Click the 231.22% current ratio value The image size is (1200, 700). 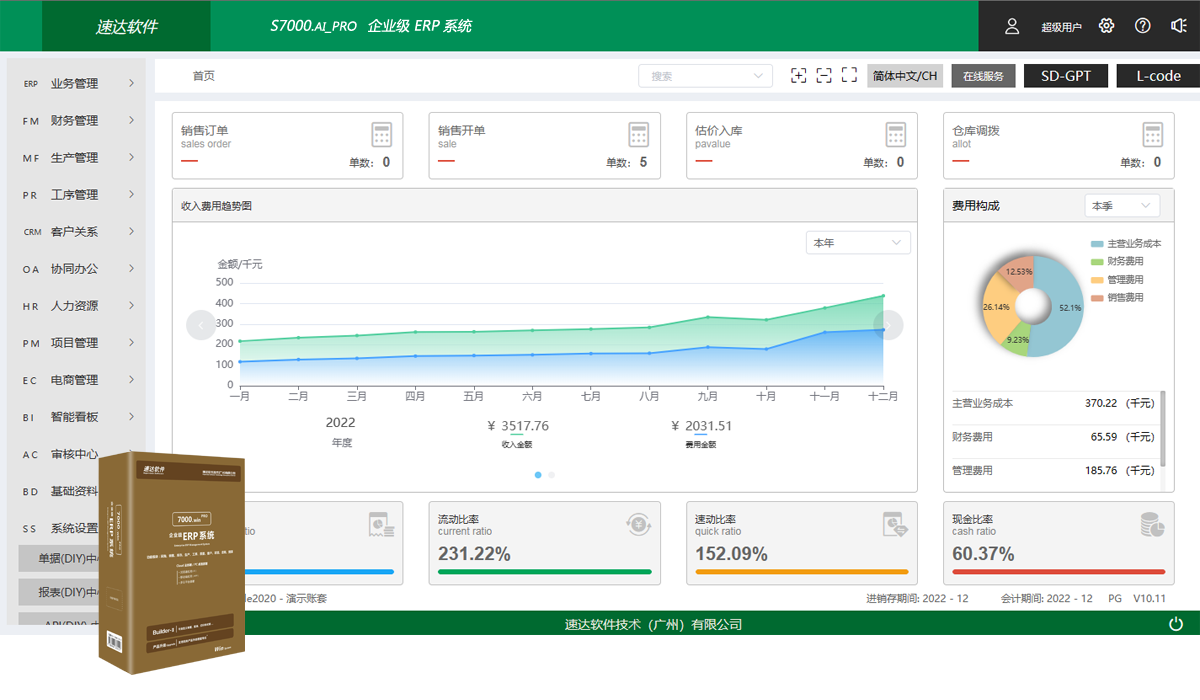pos(475,554)
